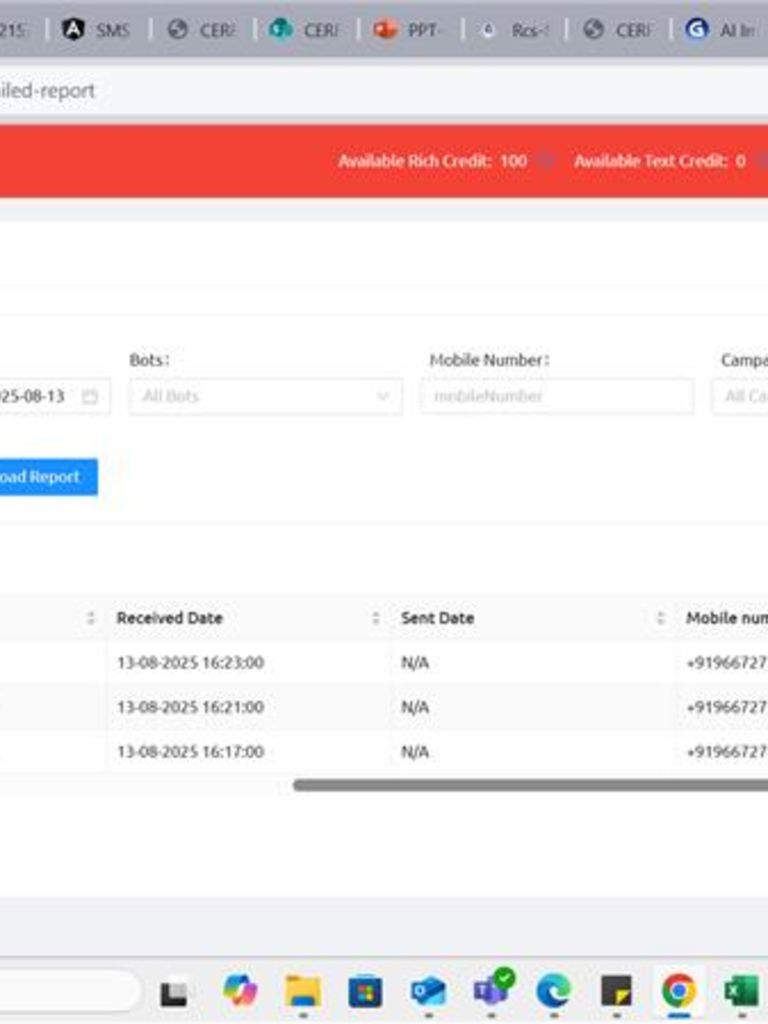Sort by Received Date using the sort arrows

click(376, 618)
